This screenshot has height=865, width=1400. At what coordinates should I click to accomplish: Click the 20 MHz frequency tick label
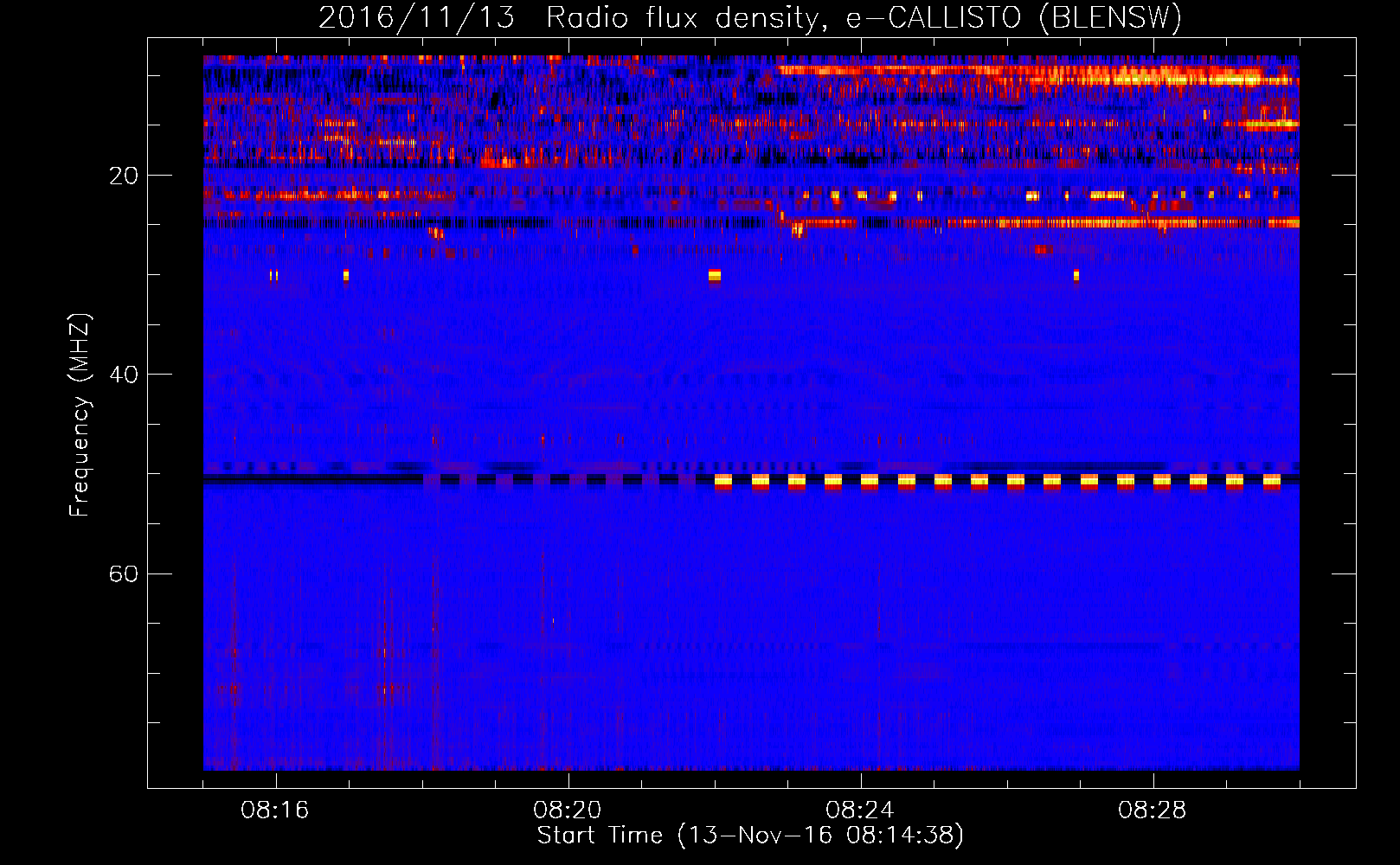pos(124,176)
